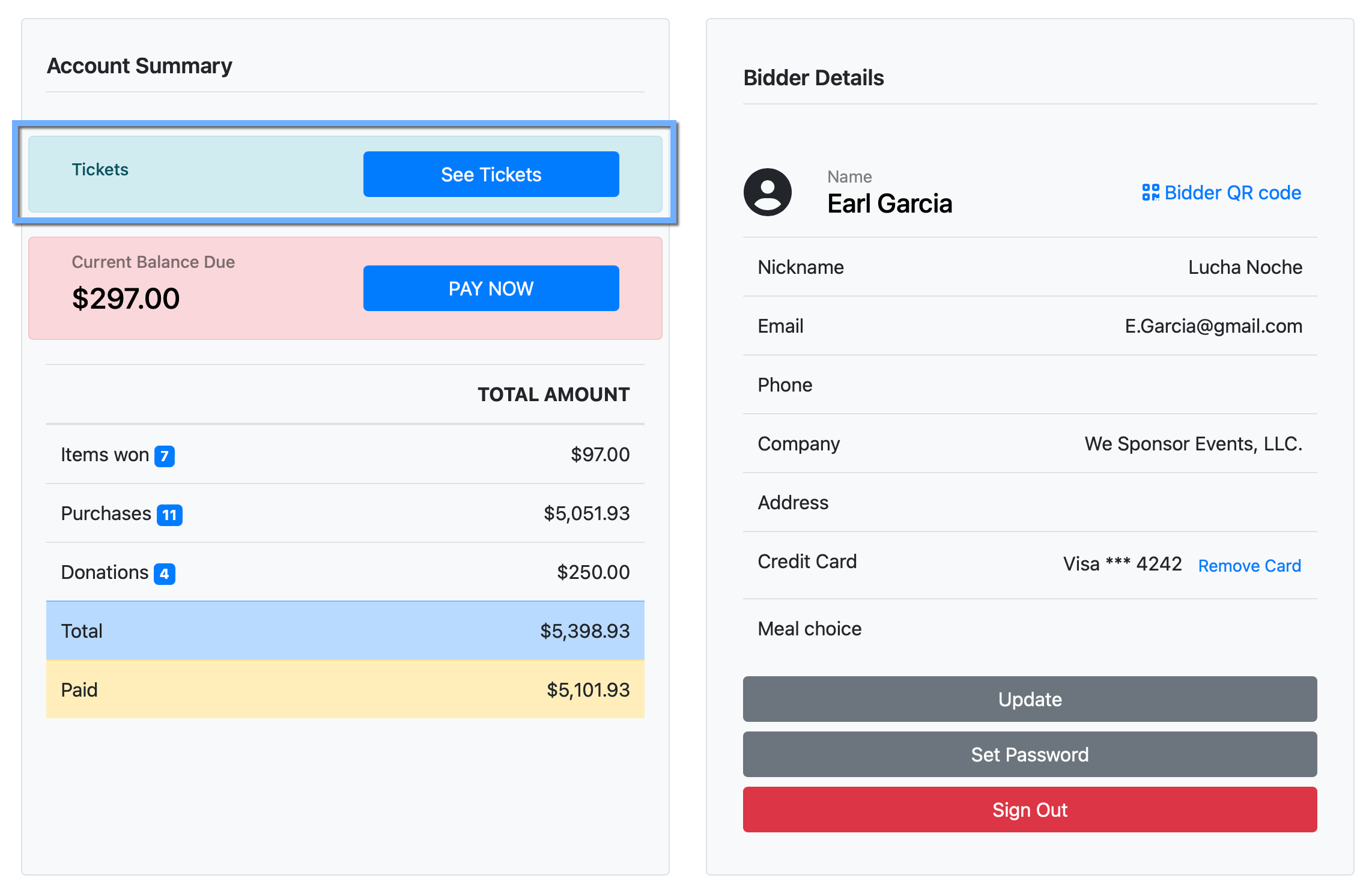Click the Purchases row label
The height and width of the screenshot is (890, 1372).
coord(106,513)
